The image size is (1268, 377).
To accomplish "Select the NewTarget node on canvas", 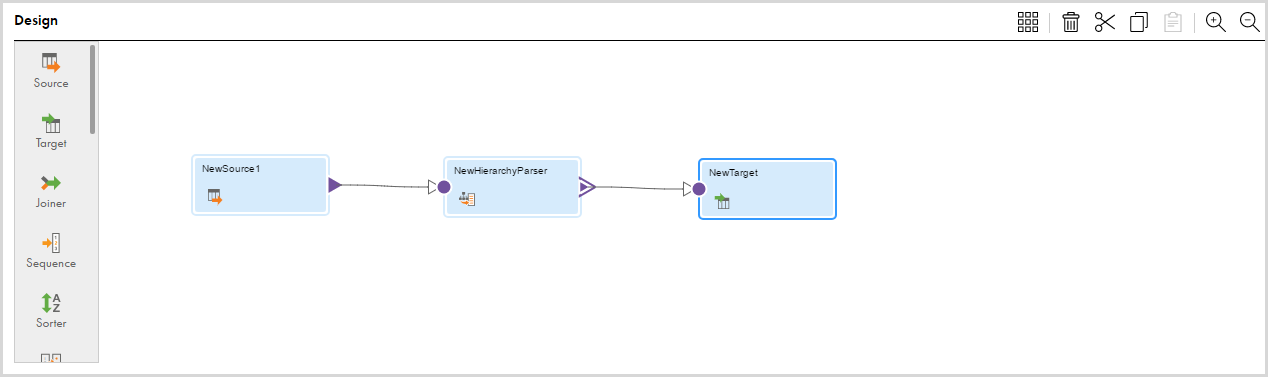I will click(x=767, y=188).
